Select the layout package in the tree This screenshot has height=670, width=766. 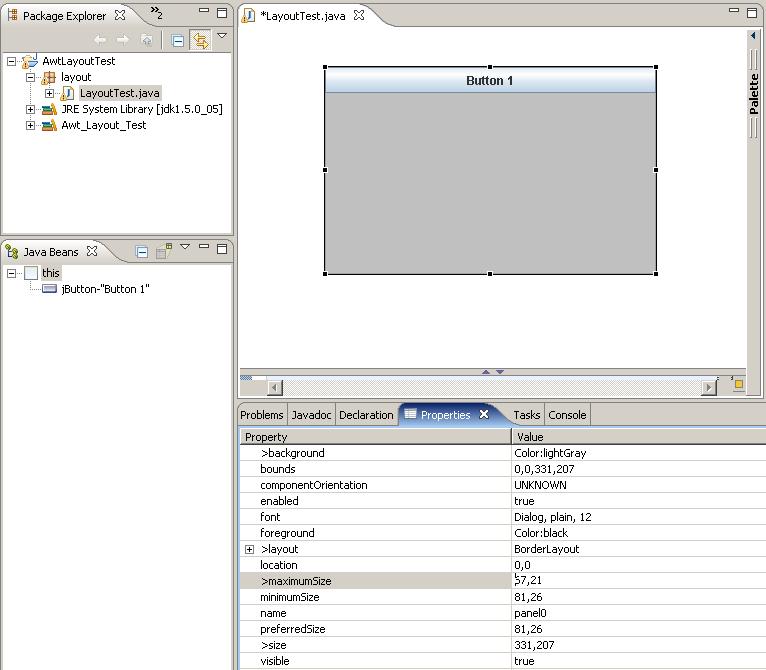coord(75,77)
